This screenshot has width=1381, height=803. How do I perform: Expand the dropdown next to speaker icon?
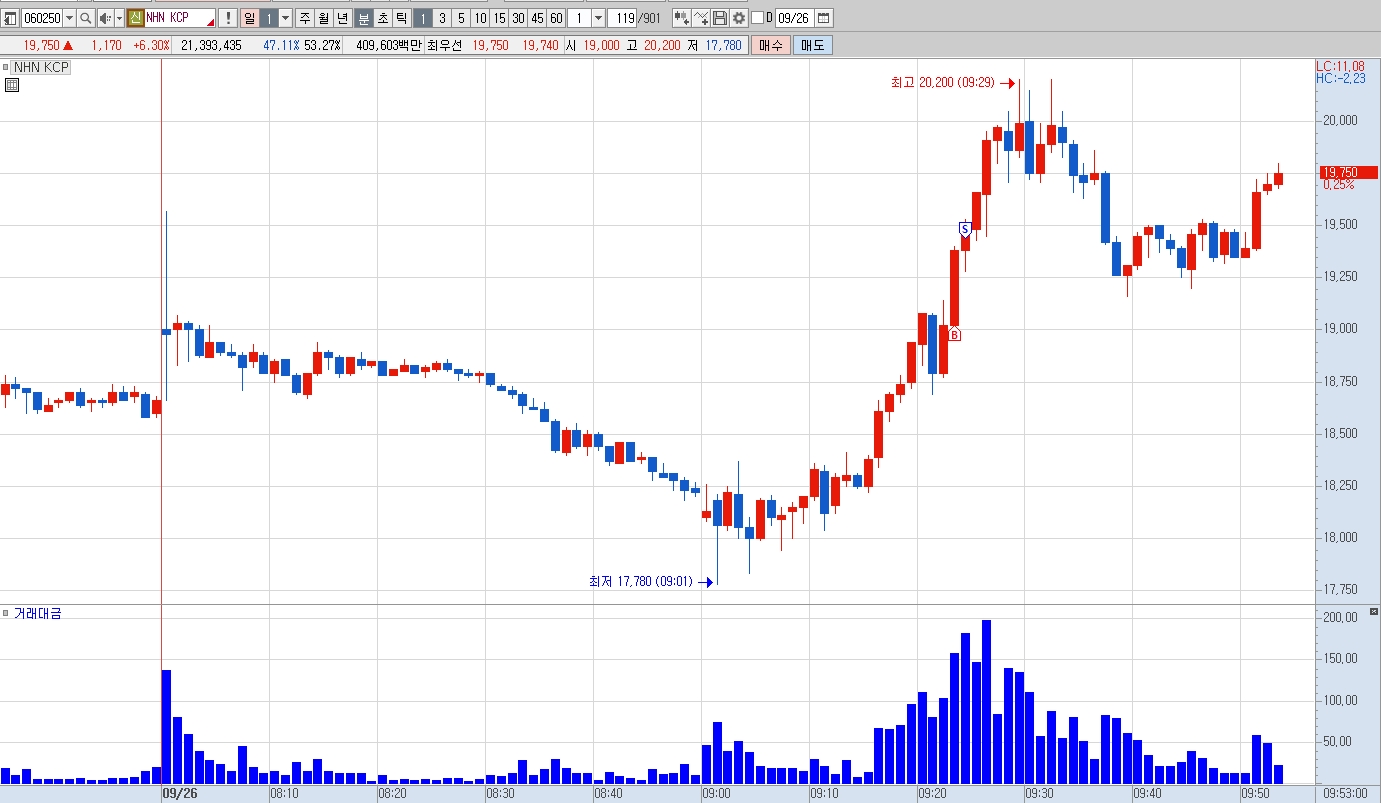pos(119,18)
